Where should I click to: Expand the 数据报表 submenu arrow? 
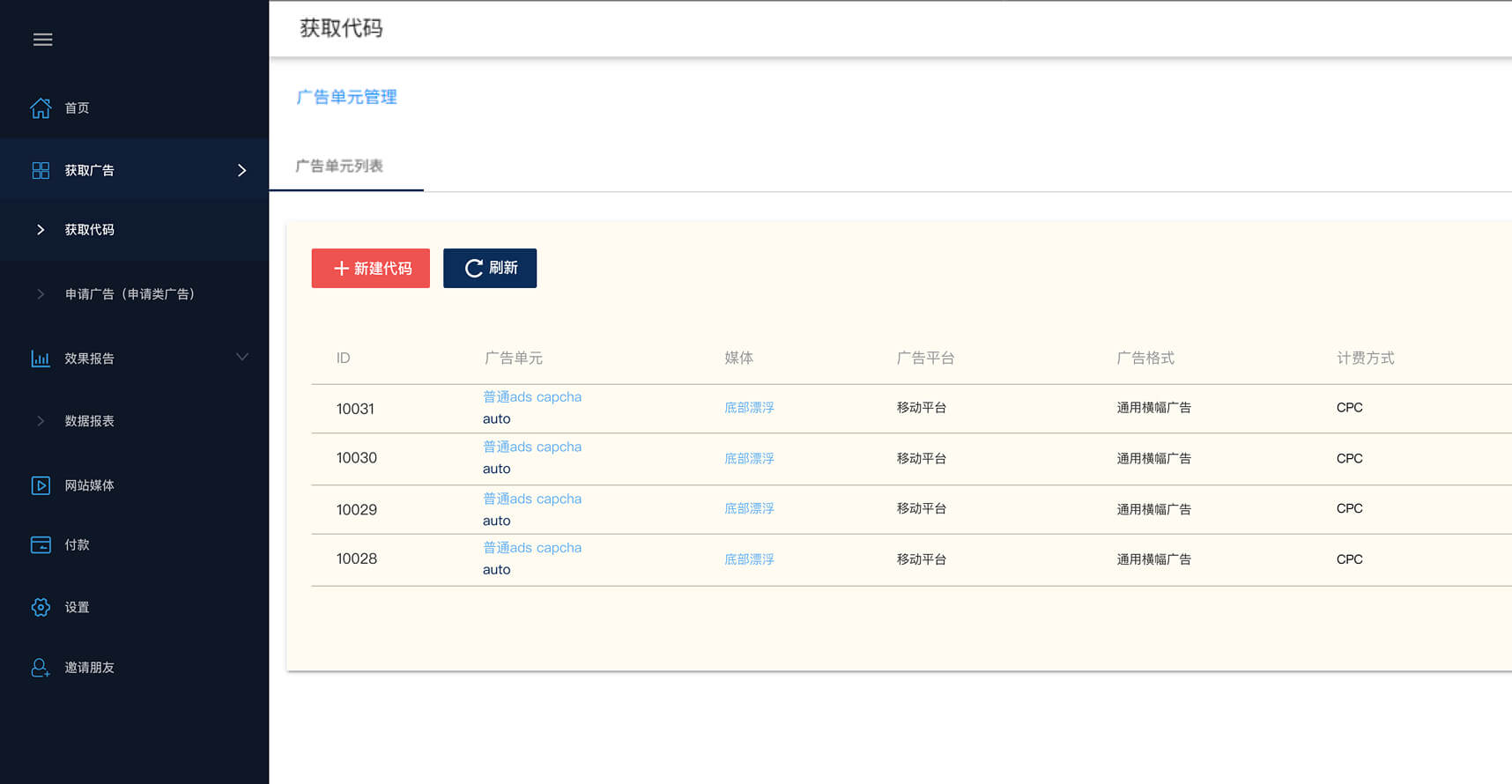pos(41,421)
